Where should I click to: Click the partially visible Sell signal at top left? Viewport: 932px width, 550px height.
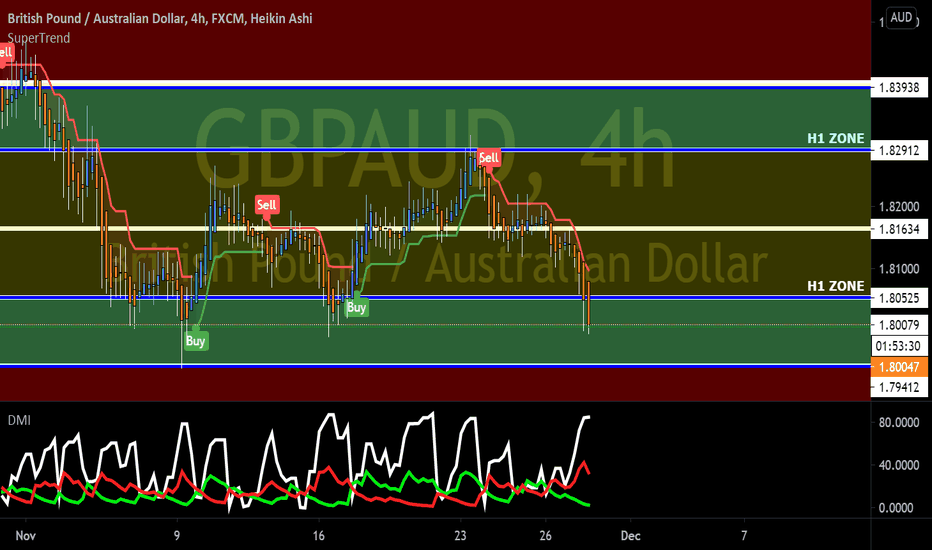(x=6, y=54)
